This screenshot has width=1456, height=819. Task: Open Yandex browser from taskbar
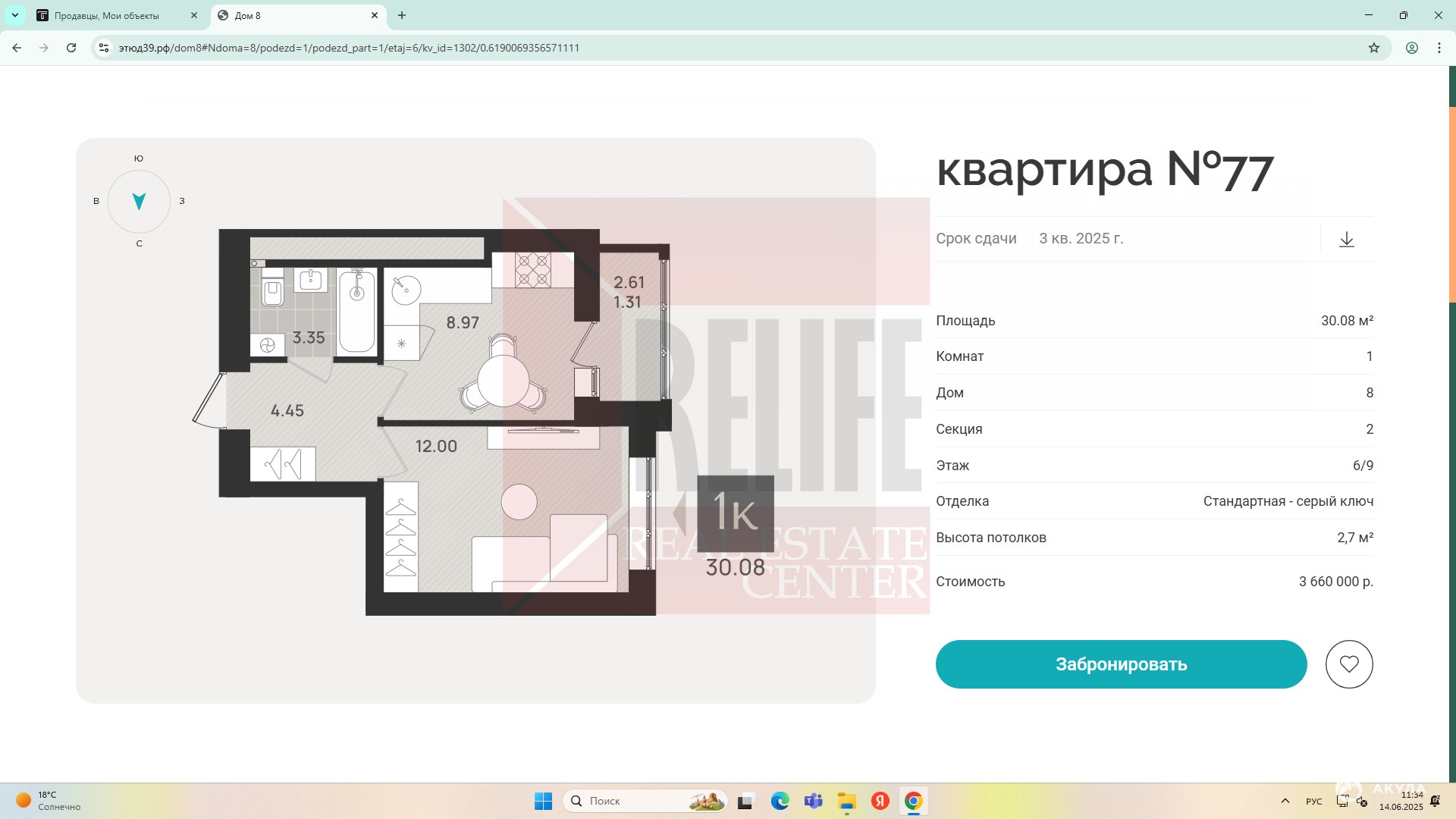coord(880,801)
